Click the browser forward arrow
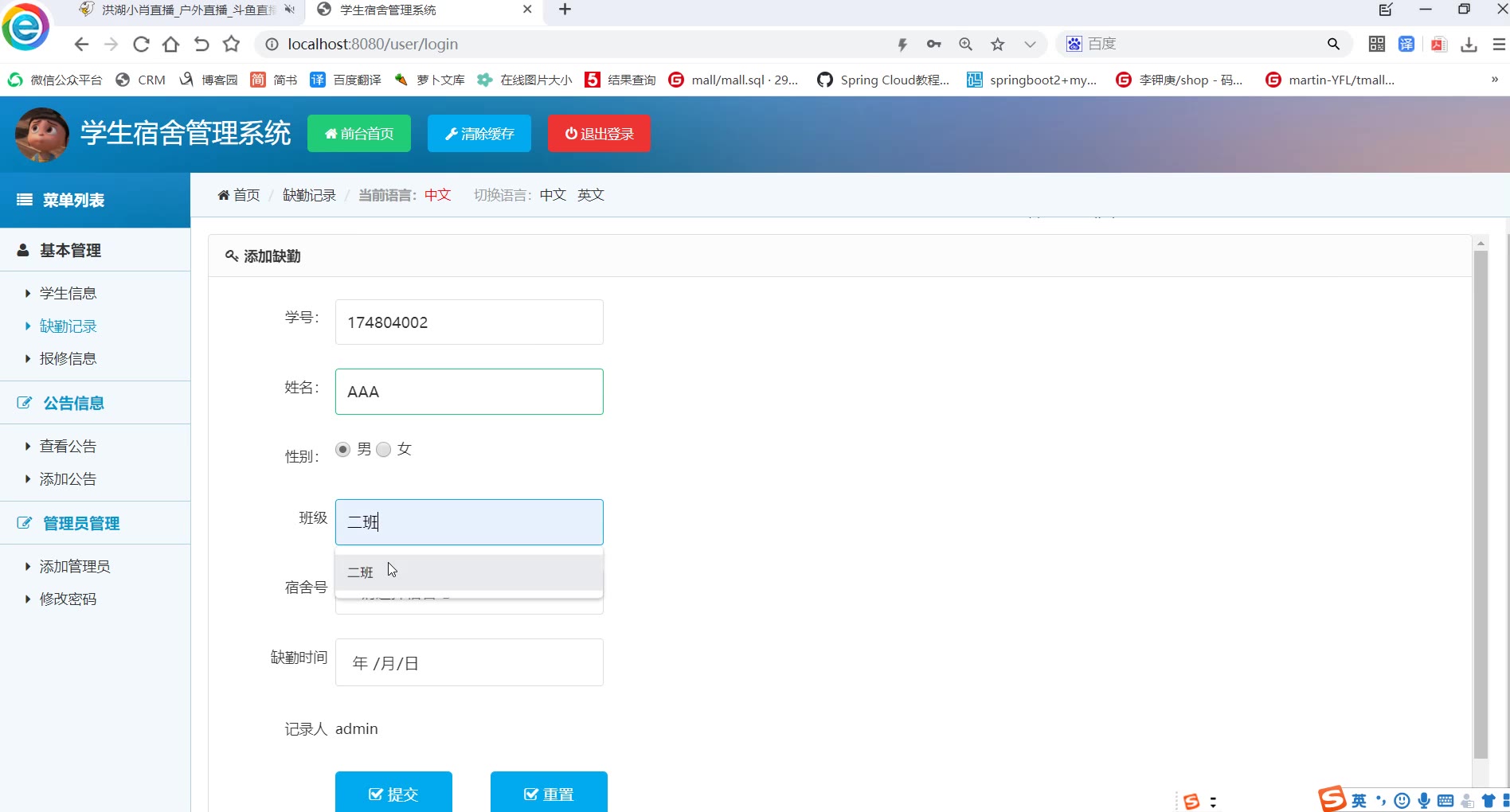Screen dimensions: 1510x812 tap(111, 45)
